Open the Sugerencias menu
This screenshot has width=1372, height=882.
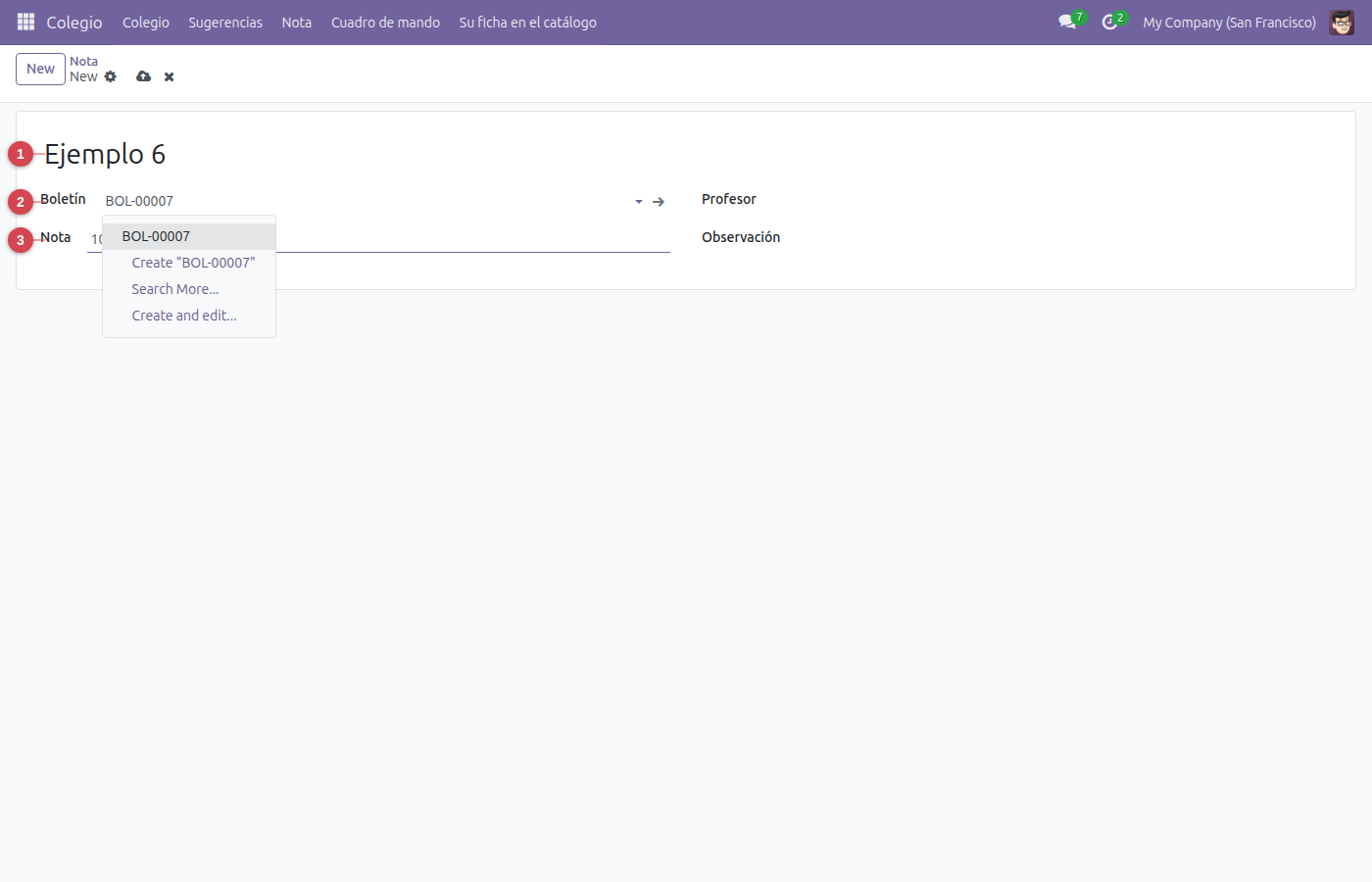click(225, 22)
